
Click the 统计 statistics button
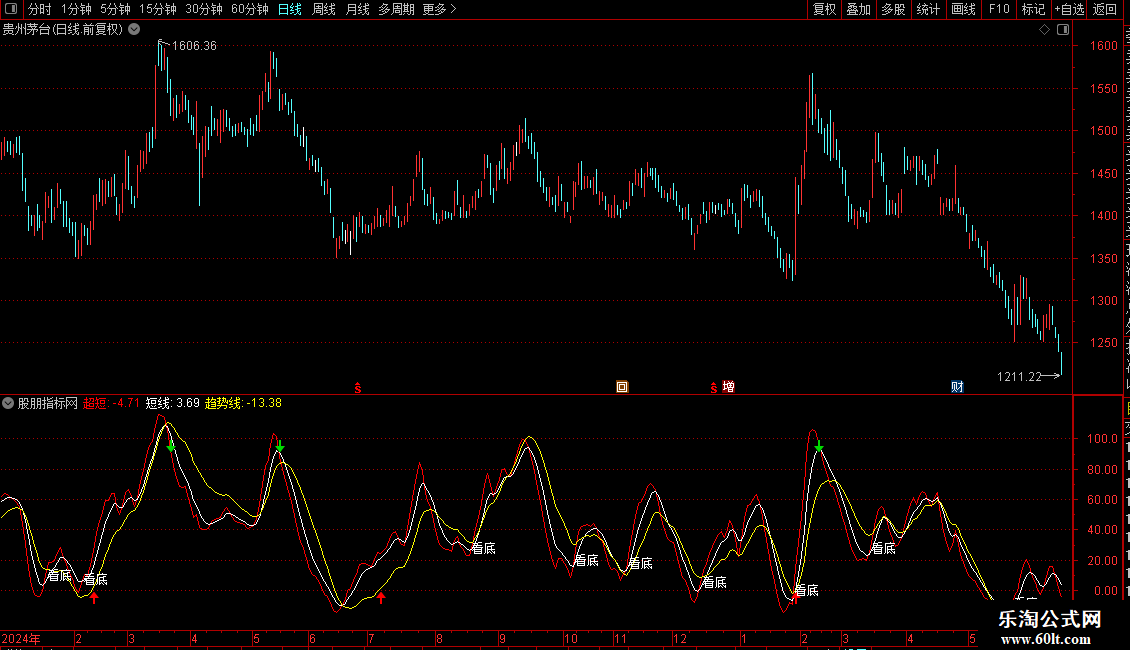coord(928,9)
